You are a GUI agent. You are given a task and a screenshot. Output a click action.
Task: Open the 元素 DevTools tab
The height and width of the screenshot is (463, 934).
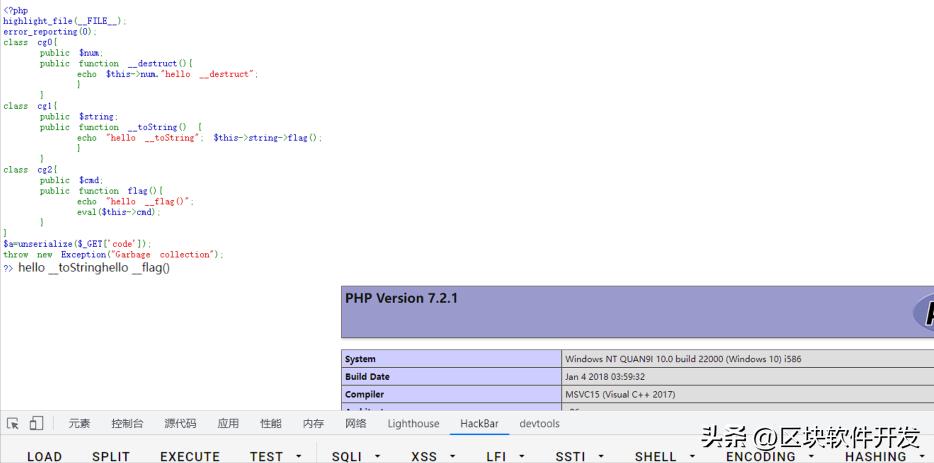pyautogui.click(x=79, y=424)
